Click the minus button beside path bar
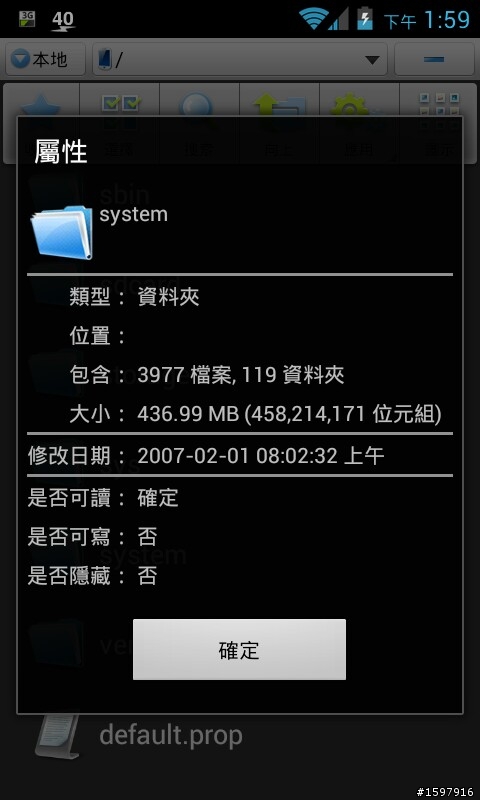480x800 pixels. tap(435, 60)
